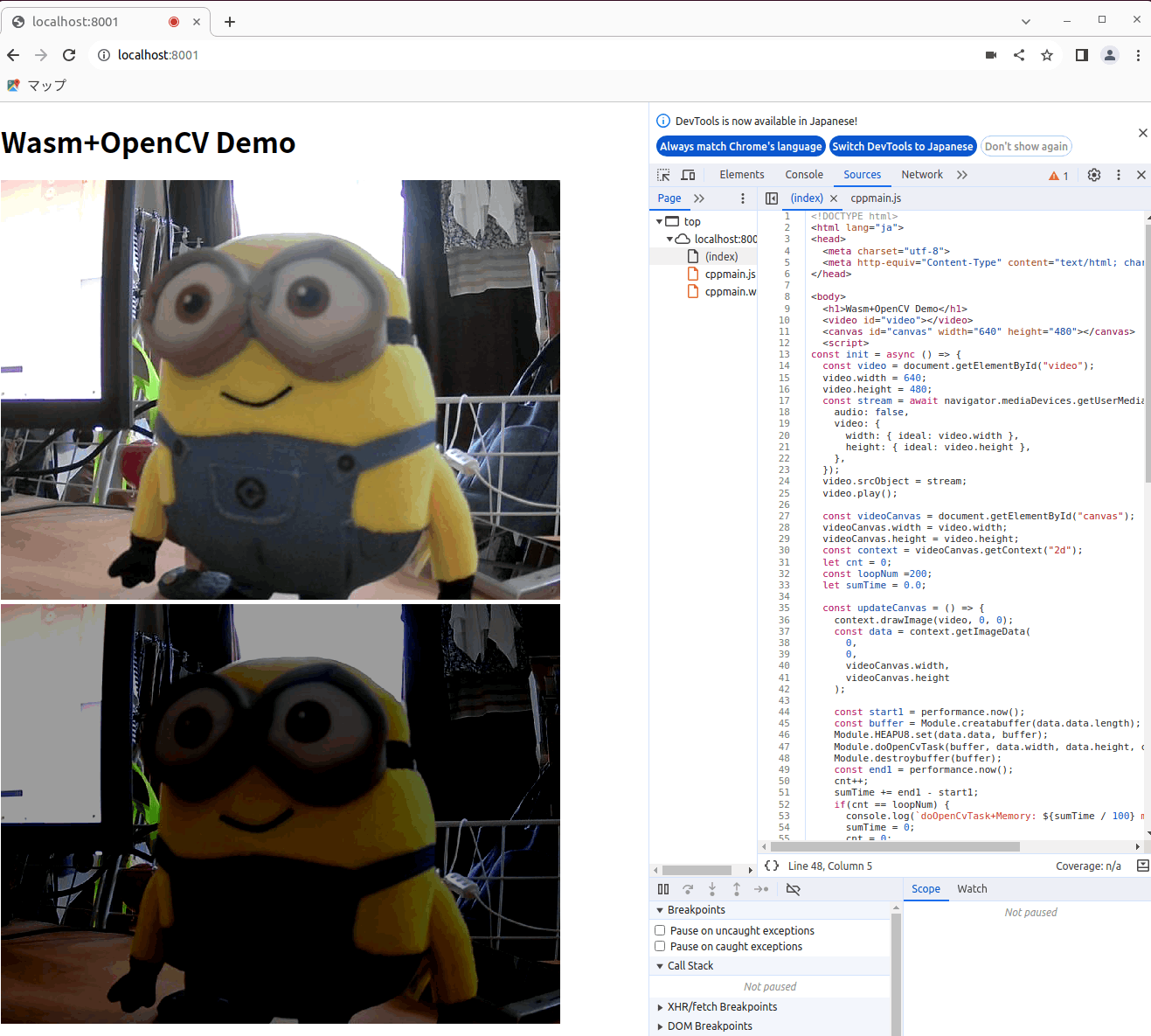Click Don't show again button
This screenshot has width=1151, height=1036.
point(1026,147)
